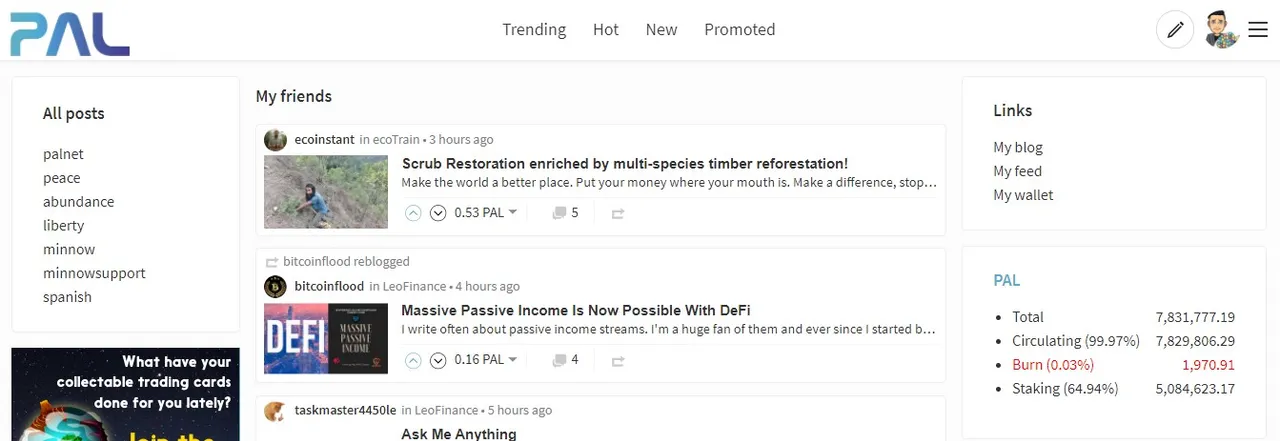Viewport: 1280px width, 441px height.
Task: Open the PAL logo home link
Action: point(70,35)
